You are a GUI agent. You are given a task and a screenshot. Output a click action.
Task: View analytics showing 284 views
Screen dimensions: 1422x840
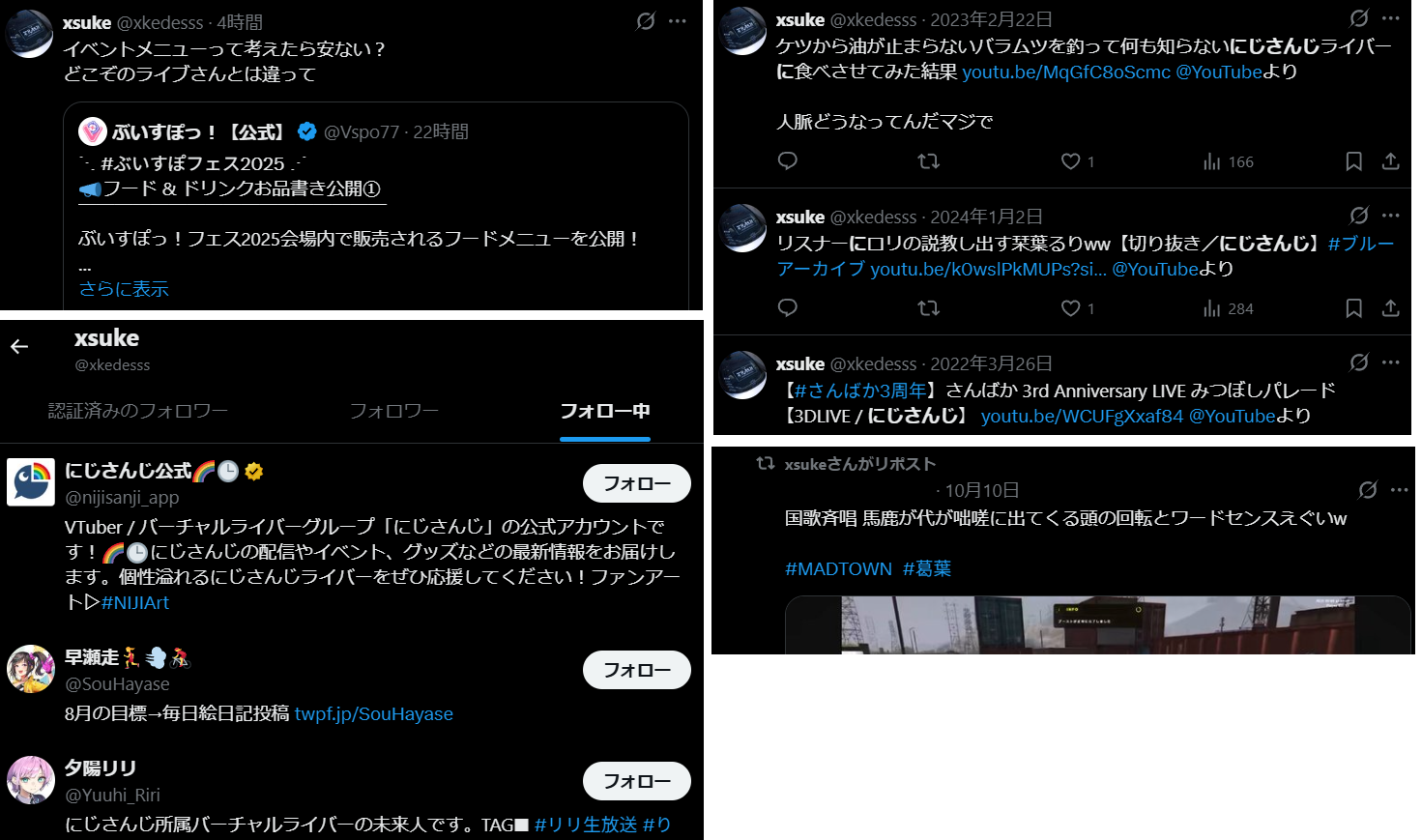click(x=1228, y=308)
